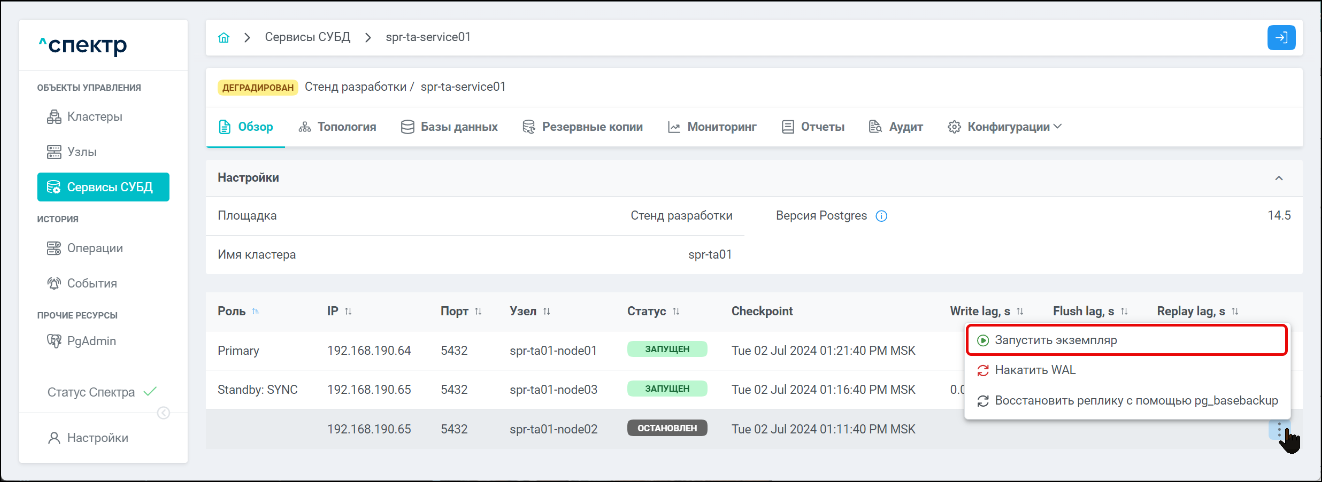The width and height of the screenshot is (1323, 483).
Task: Open the three-dot actions menu for stopped node
Action: pos(1279,430)
